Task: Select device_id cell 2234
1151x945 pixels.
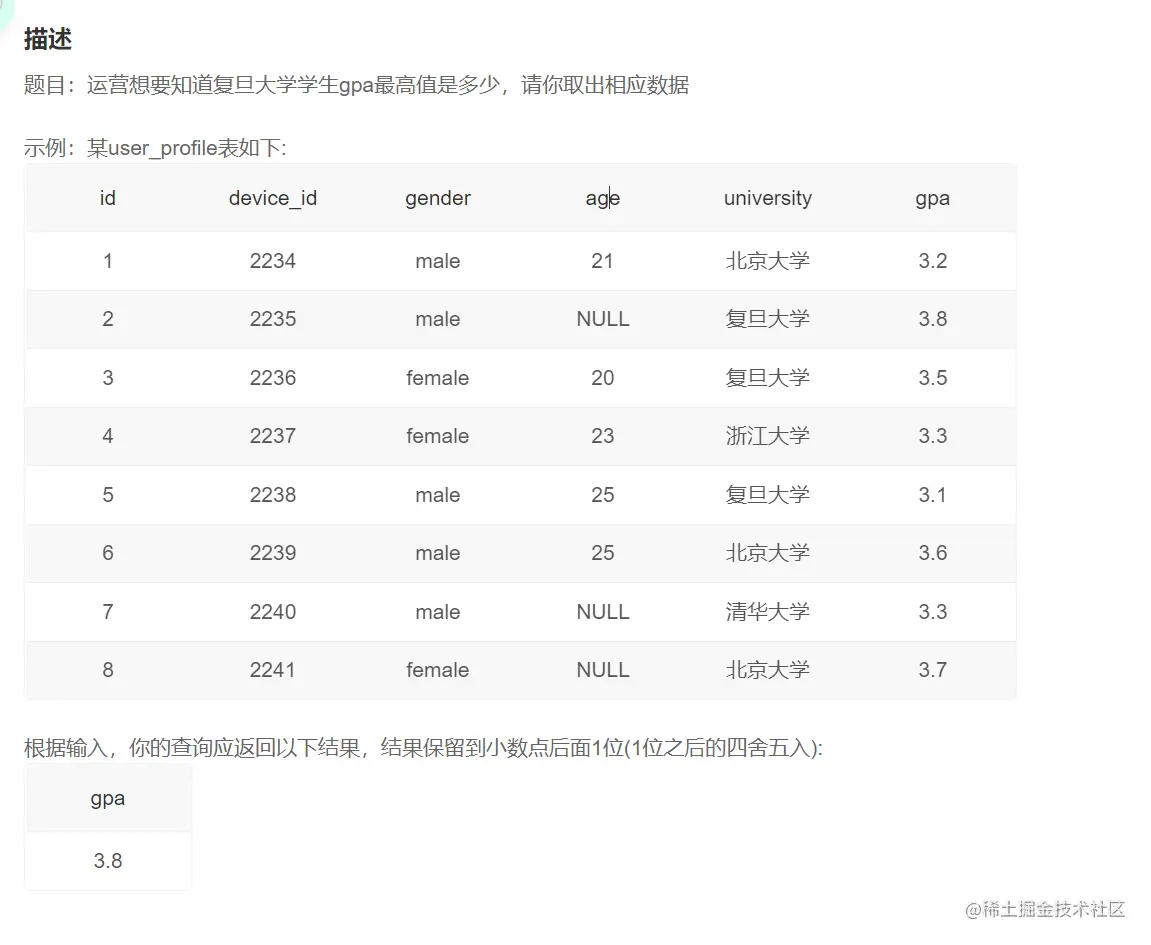Action: [x=273, y=261]
